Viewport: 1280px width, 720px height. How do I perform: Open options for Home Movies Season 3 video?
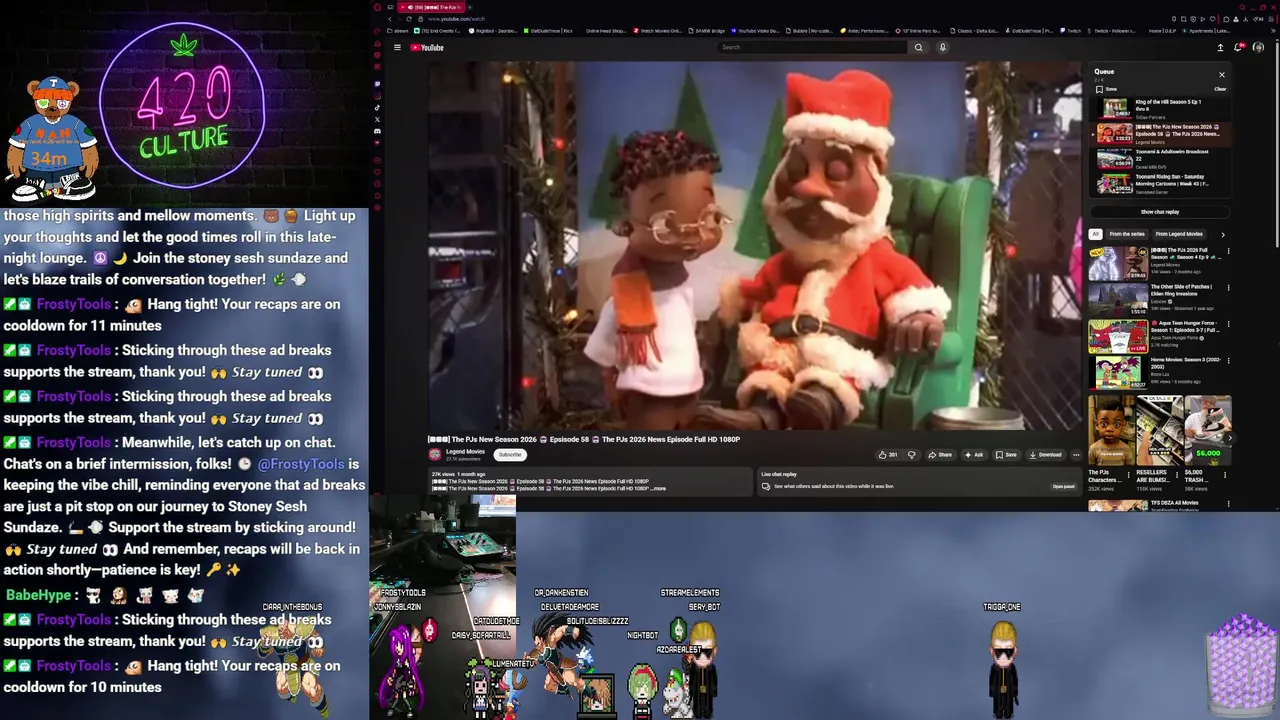click(x=1228, y=361)
